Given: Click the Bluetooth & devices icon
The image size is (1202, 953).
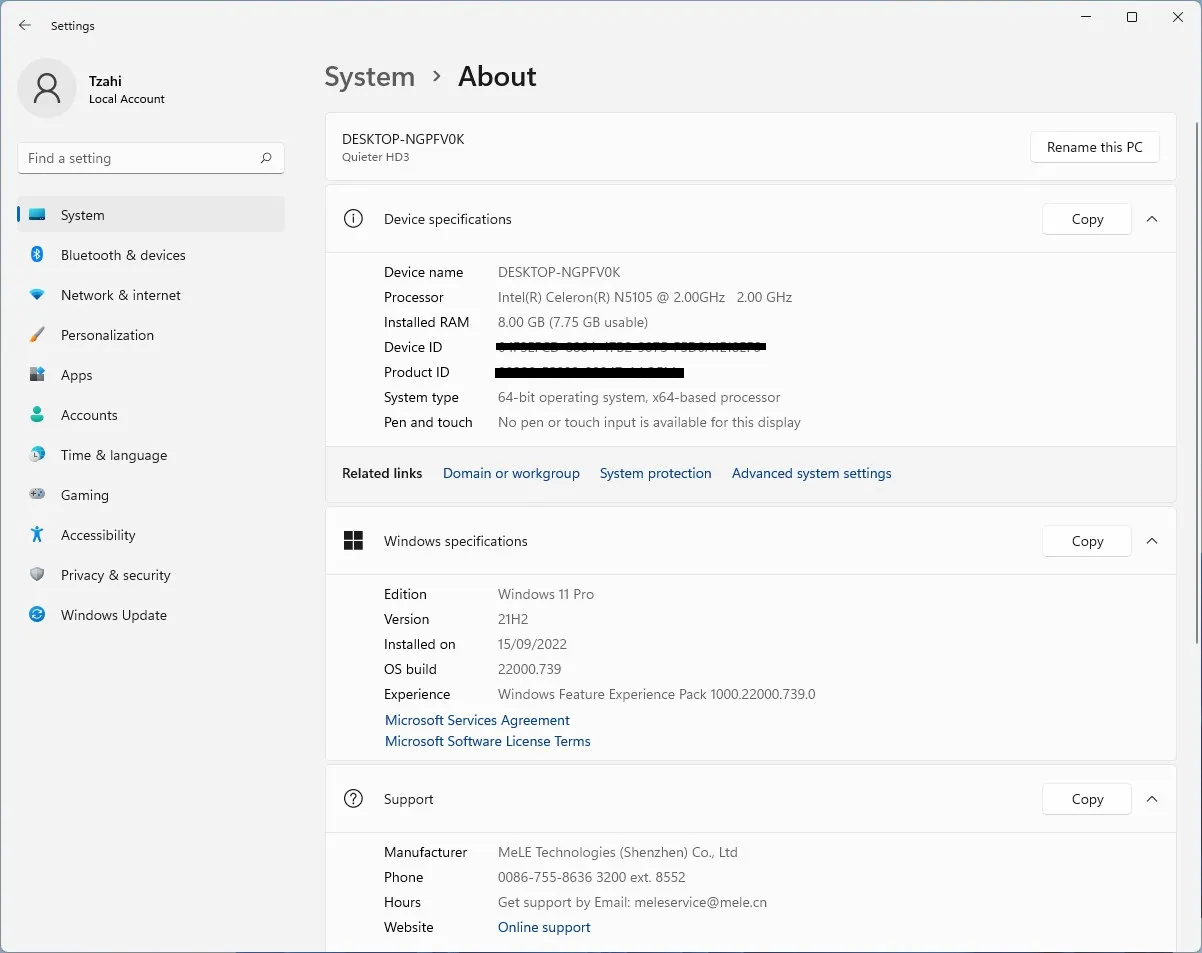Looking at the screenshot, I should tap(37, 255).
